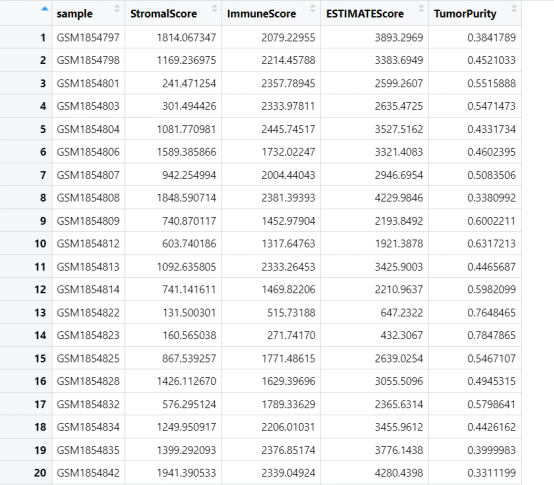Sort by TumorPurity column arrows
This screenshot has height=485, width=554.
click(514, 9)
